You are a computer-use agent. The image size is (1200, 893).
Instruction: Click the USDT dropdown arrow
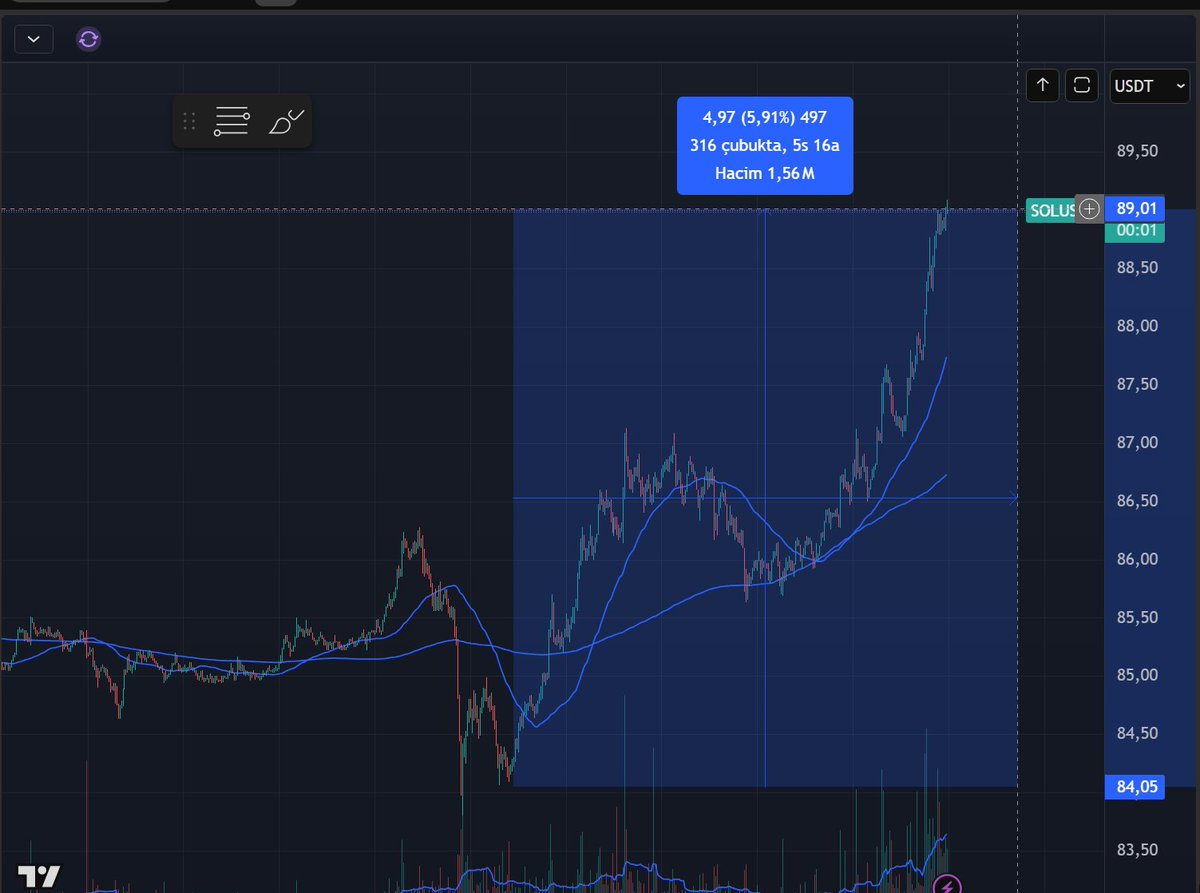pos(1180,86)
